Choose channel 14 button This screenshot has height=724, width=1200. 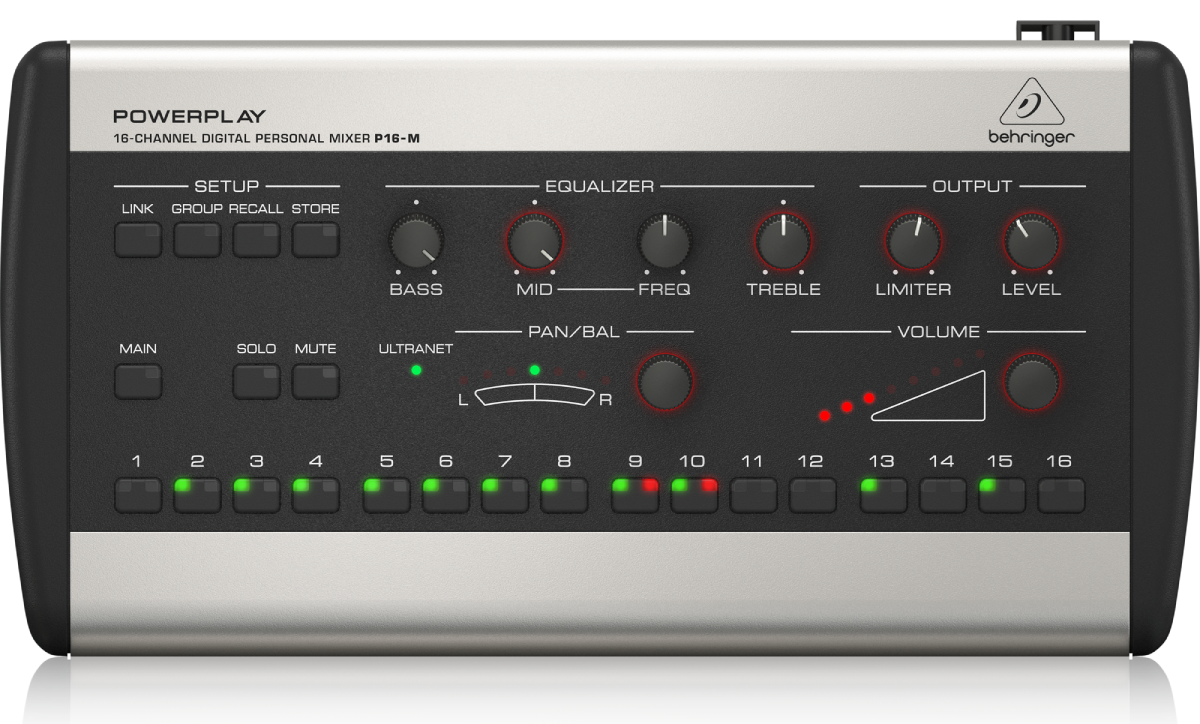(943, 495)
